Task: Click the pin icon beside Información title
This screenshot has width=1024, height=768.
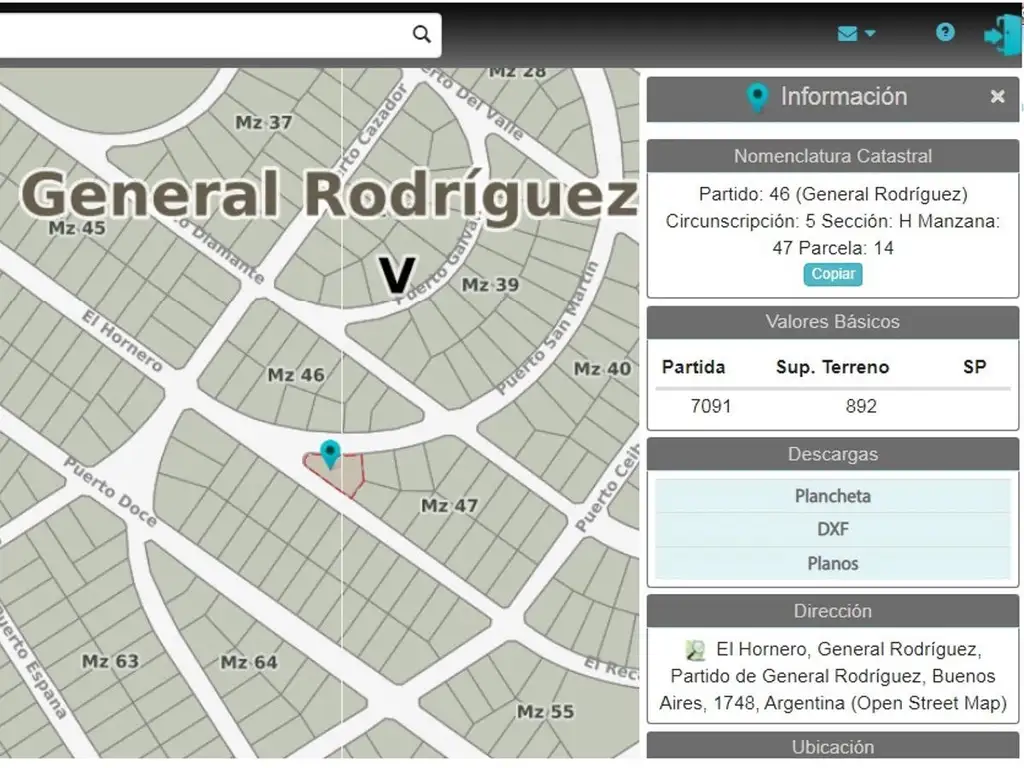Action: pyautogui.click(x=758, y=98)
